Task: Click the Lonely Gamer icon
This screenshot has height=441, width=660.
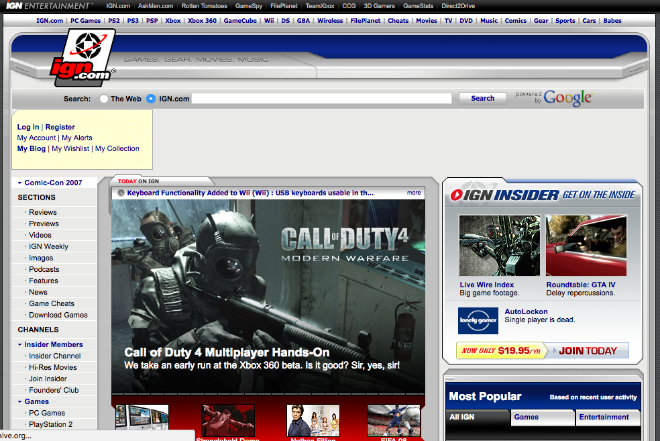Action: (478, 320)
